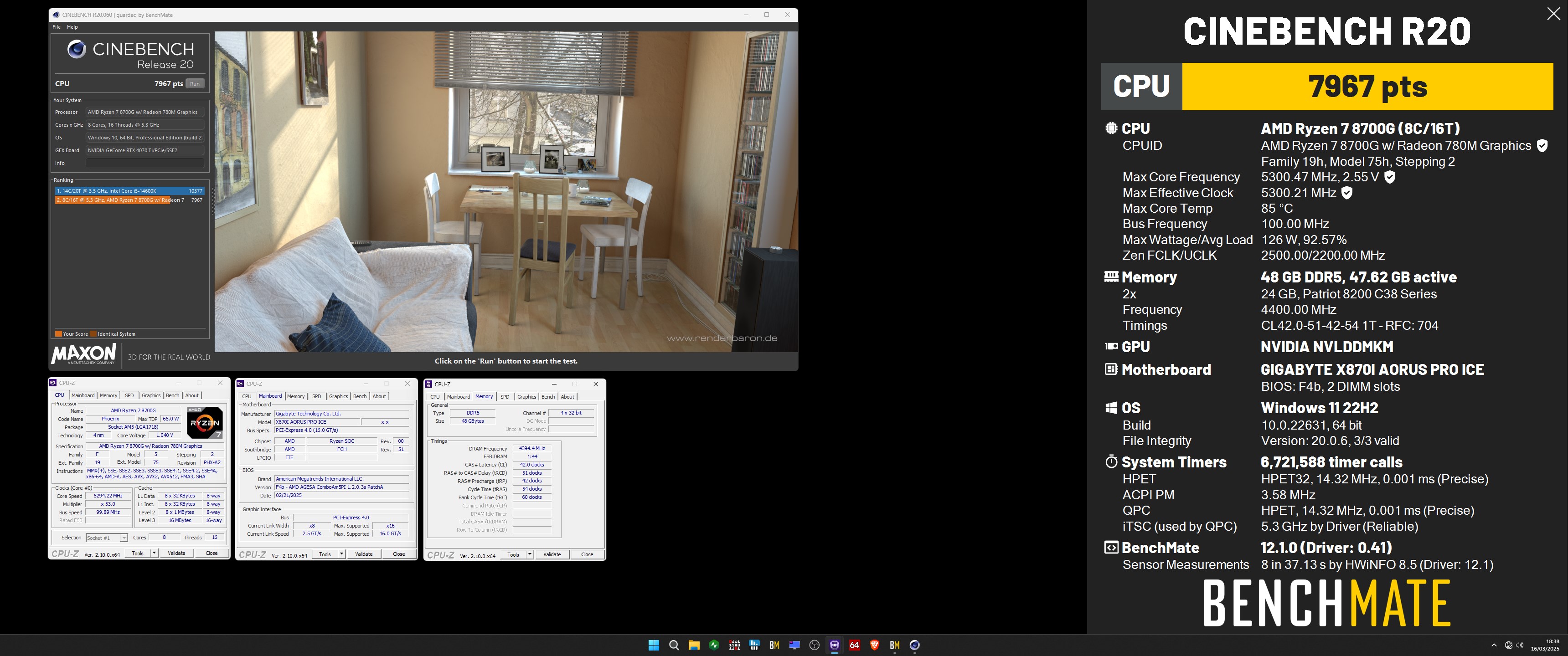Image resolution: width=1568 pixels, height=656 pixels.
Task: Open the Cinebench Help menu
Action: tap(72, 27)
